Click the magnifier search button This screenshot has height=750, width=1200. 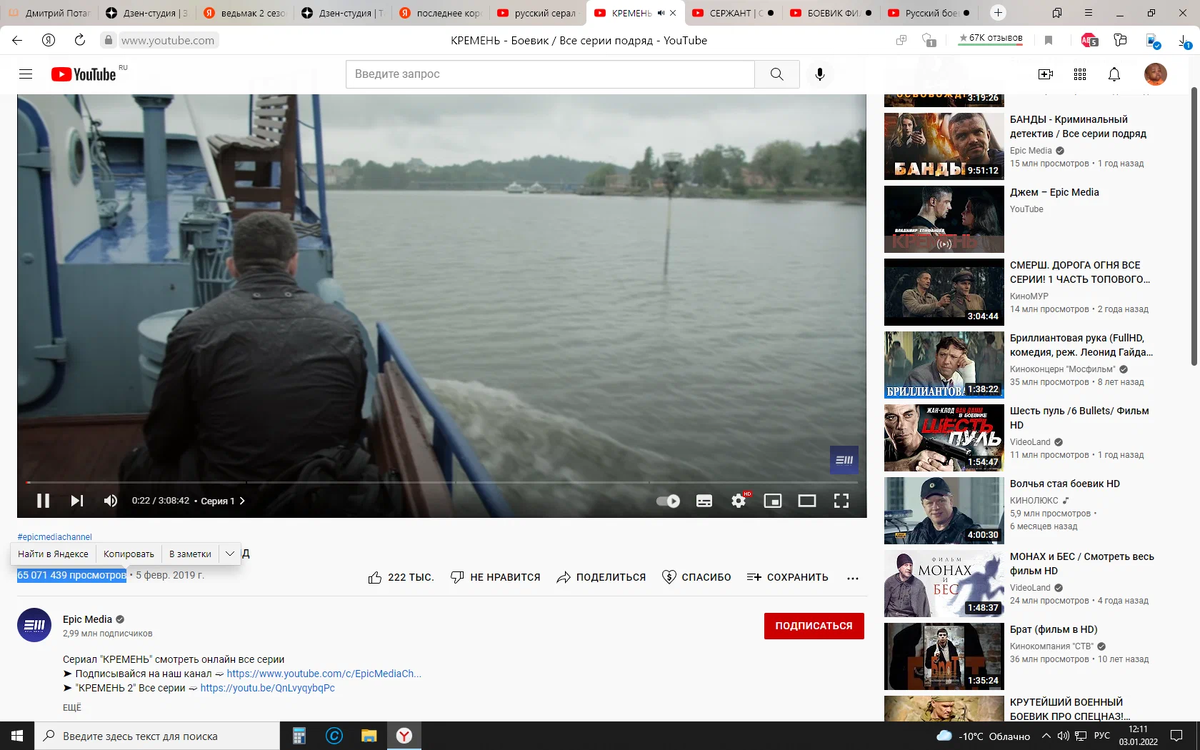coord(777,74)
